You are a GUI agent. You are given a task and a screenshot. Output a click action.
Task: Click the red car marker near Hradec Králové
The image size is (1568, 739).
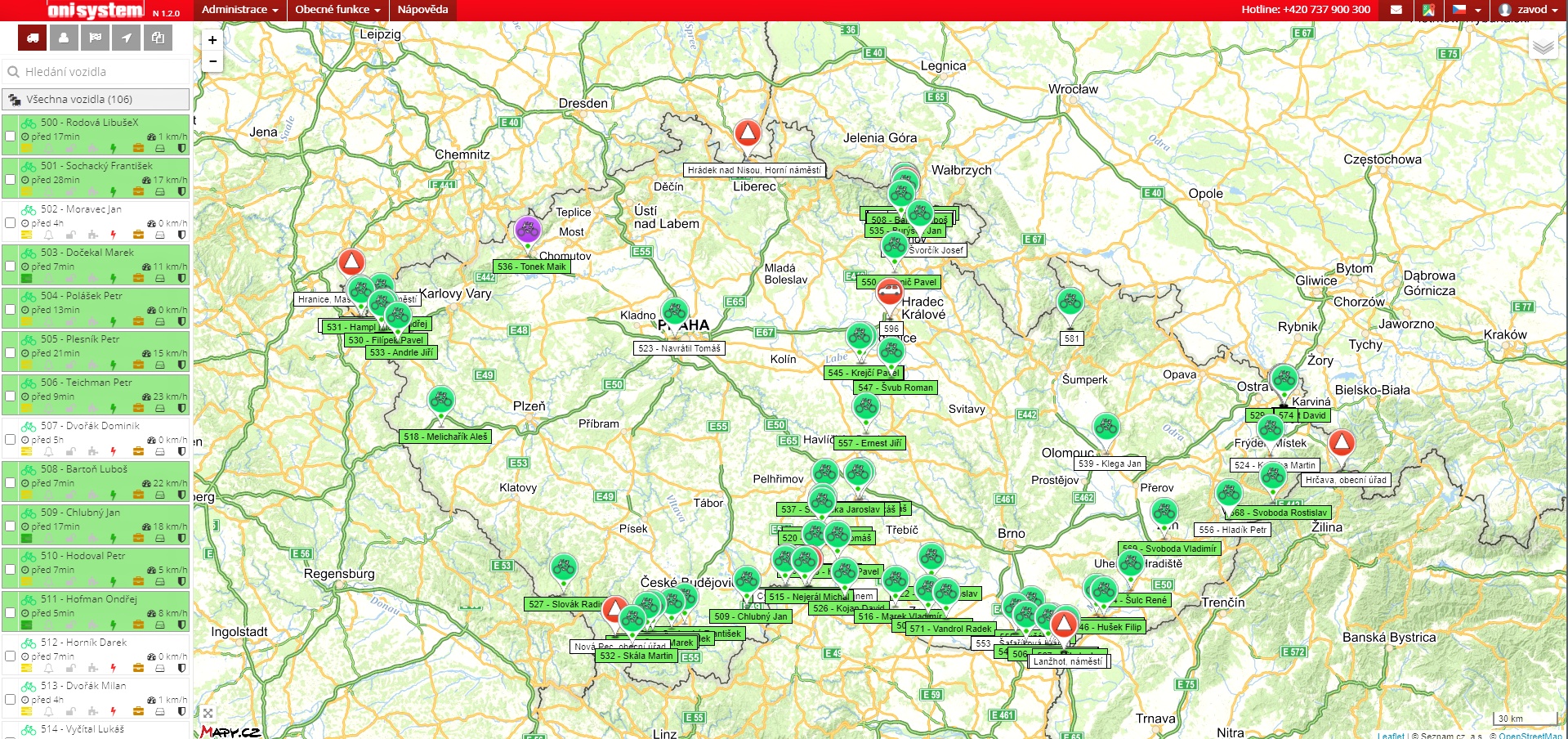click(890, 291)
